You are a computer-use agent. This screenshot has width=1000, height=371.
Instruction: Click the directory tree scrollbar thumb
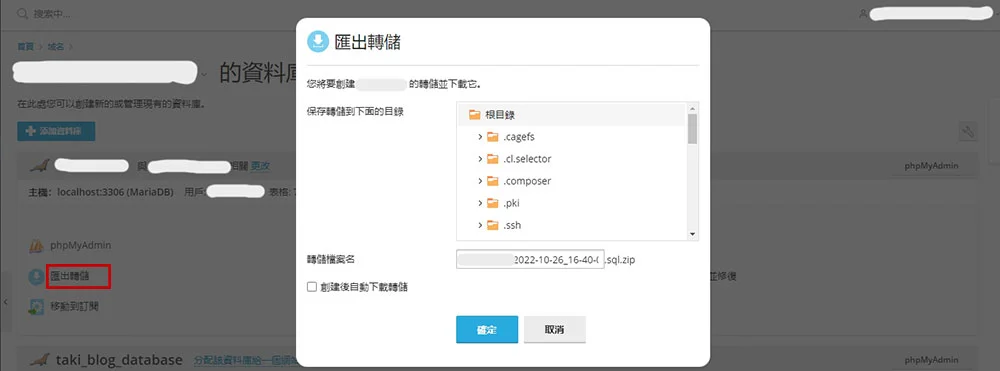pos(693,129)
